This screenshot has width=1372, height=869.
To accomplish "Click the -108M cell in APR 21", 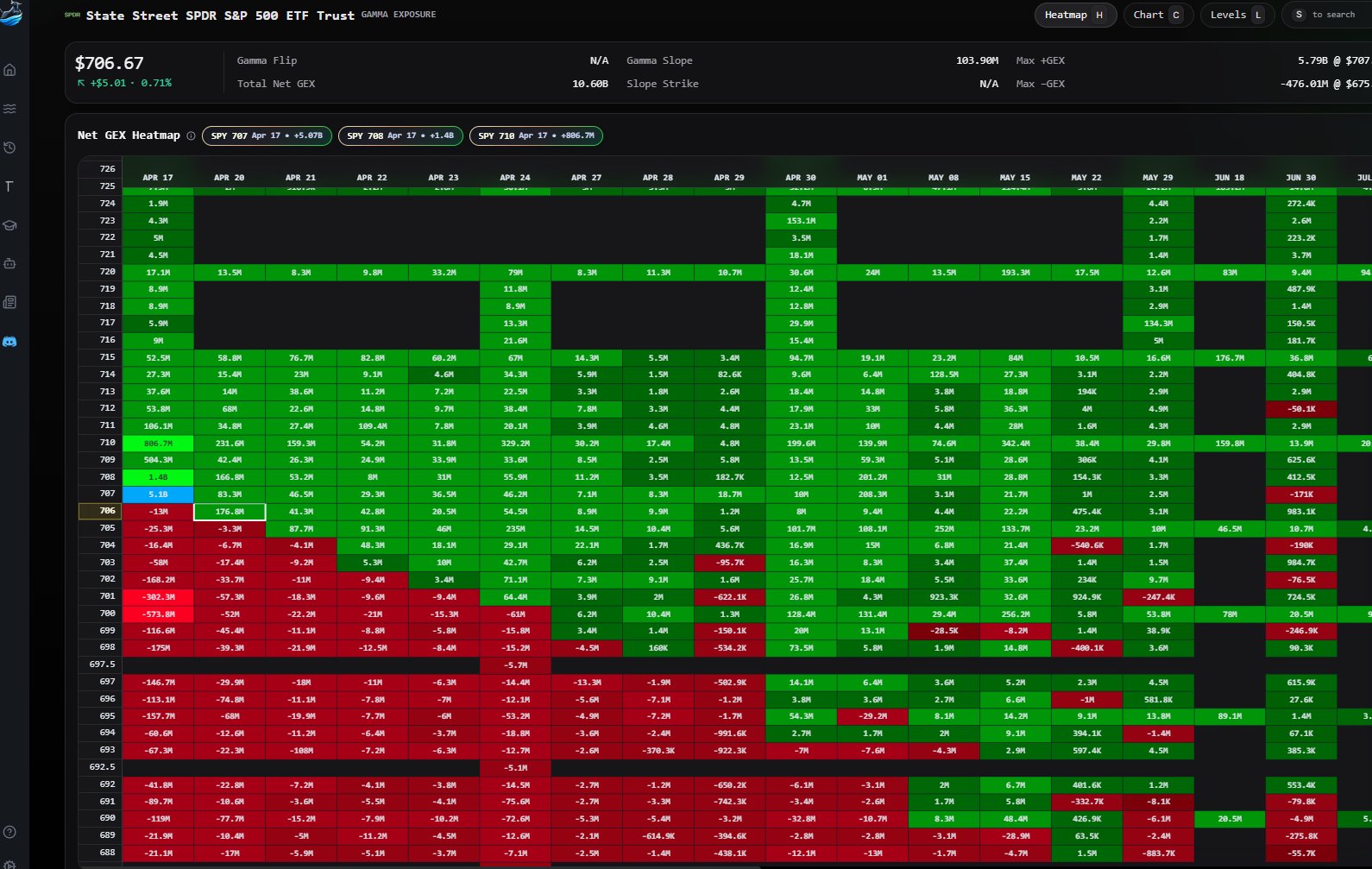I will coord(301,751).
